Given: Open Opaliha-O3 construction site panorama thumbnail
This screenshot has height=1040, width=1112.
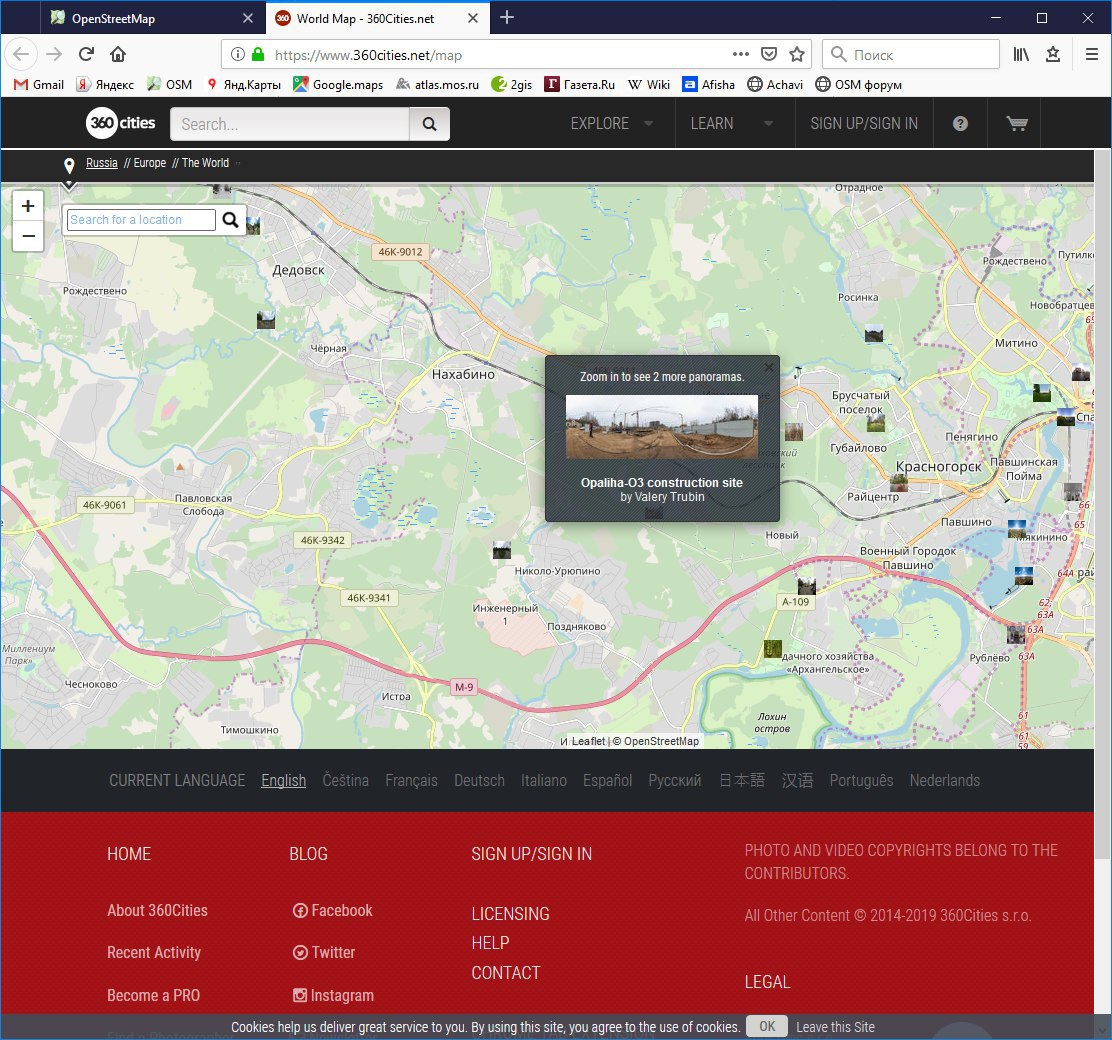Looking at the screenshot, I should (x=662, y=427).
